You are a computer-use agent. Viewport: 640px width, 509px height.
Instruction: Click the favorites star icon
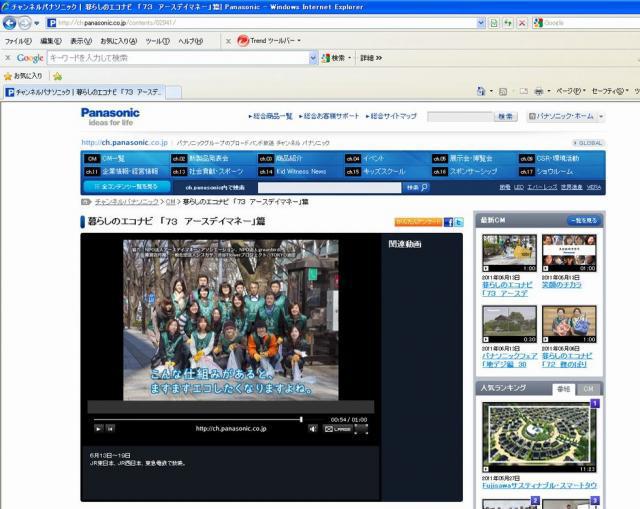tap(9, 75)
